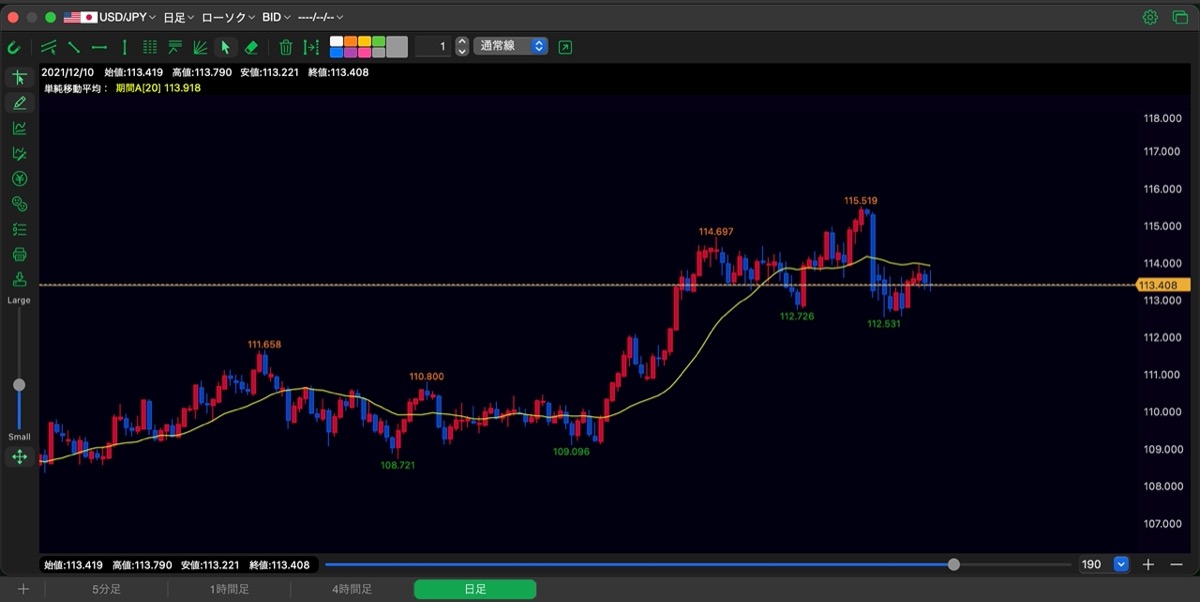Click the download save icon in sidebar
Image resolution: width=1200 pixels, height=602 pixels.
[19, 279]
